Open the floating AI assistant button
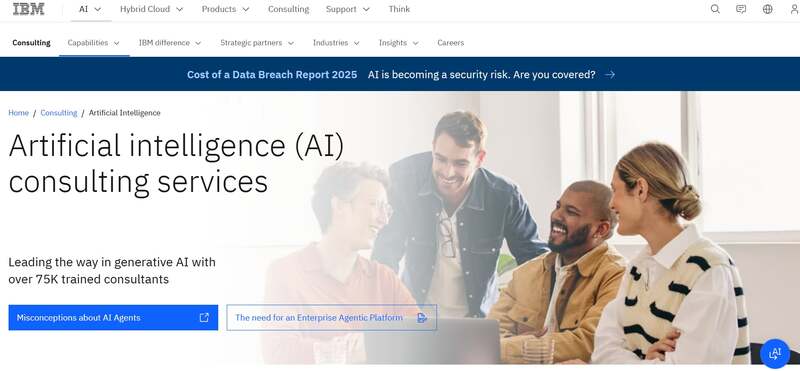This screenshot has height=371, width=800. 775,353
